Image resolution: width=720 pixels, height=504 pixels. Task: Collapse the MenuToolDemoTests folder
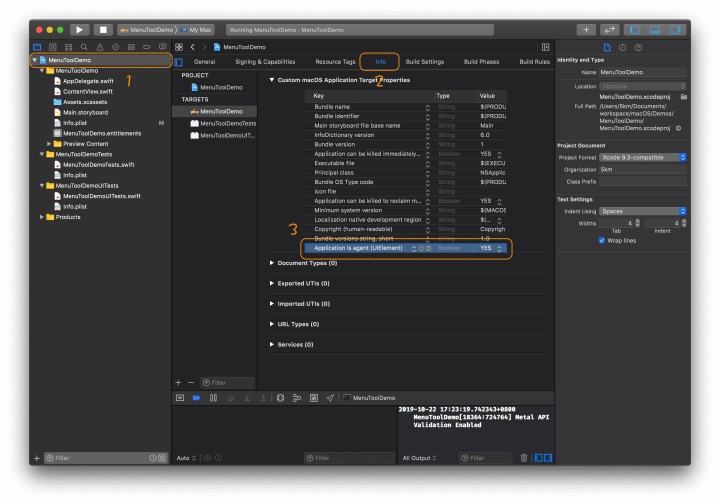click(x=41, y=154)
